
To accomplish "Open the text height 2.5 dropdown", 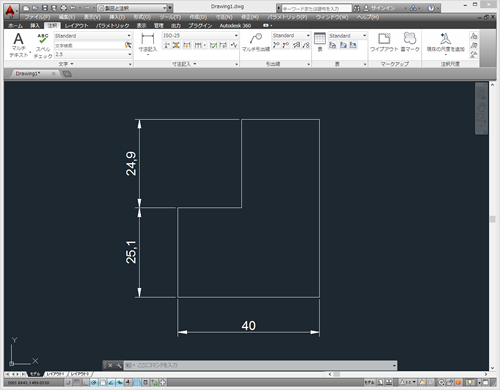I will pos(93,54).
